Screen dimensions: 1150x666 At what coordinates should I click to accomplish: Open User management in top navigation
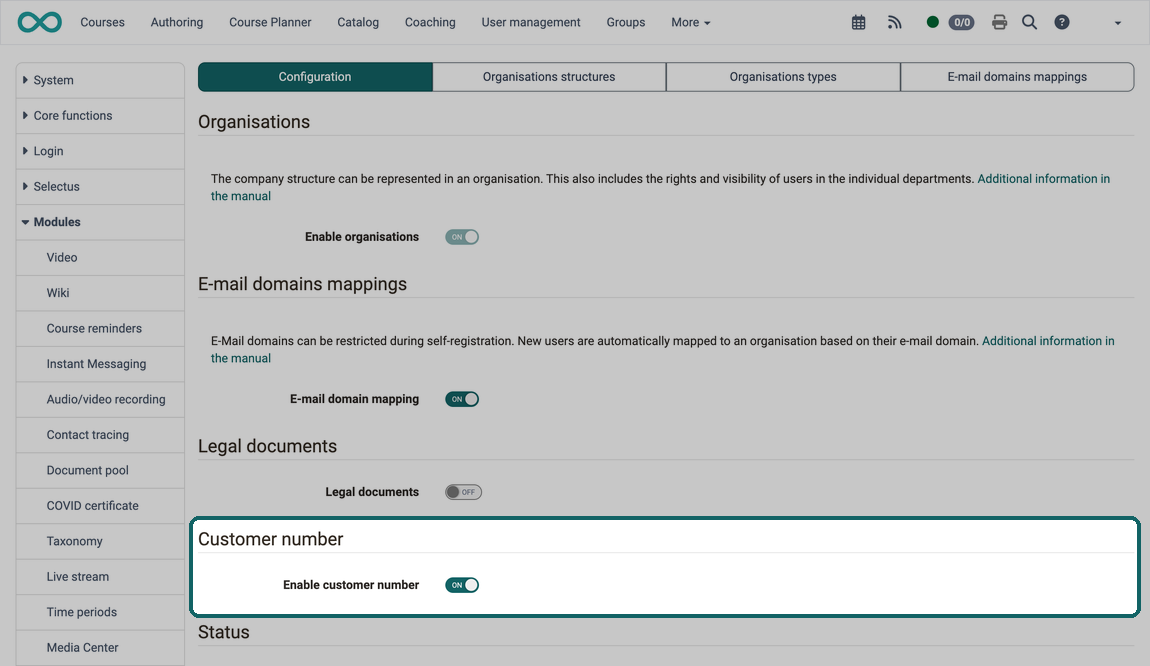(531, 23)
